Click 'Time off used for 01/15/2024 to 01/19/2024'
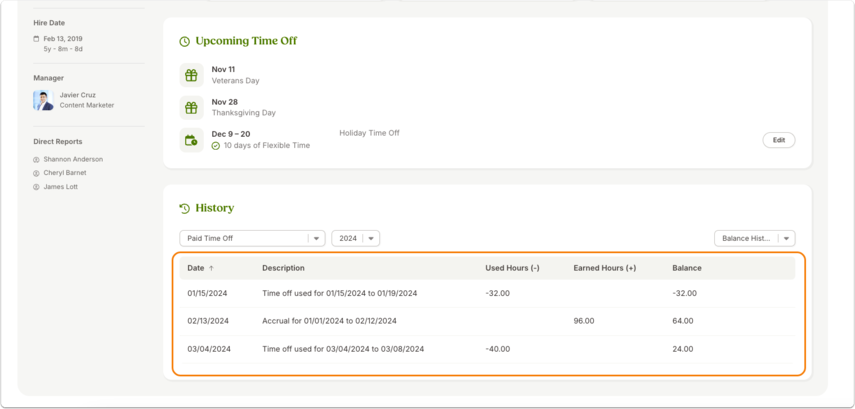This screenshot has width=855, height=409. (340, 293)
